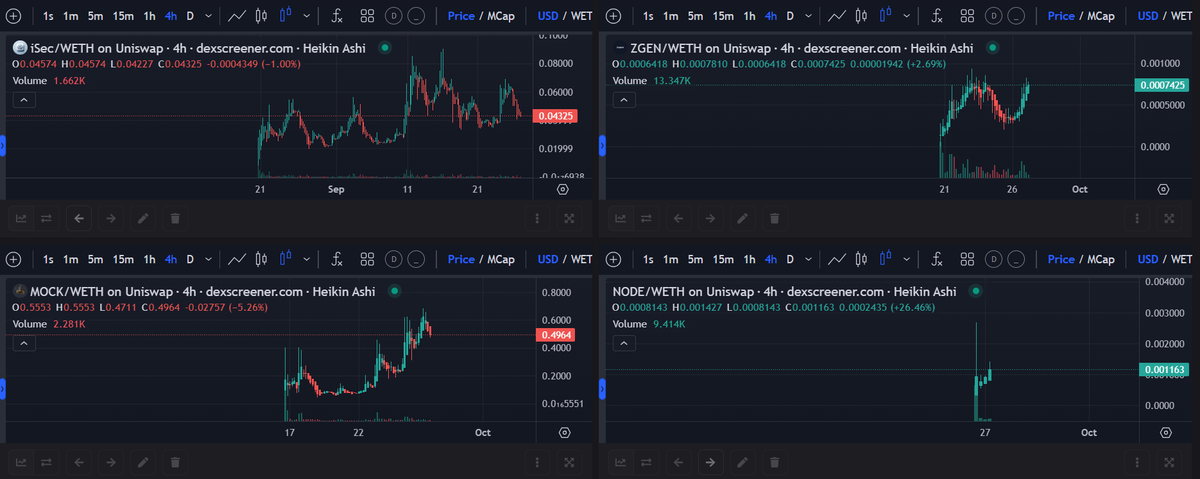The width and height of the screenshot is (1200, 479).
Task: Select the 1s timeframe on iSec toolbar
Action: [x=49, y=16]
